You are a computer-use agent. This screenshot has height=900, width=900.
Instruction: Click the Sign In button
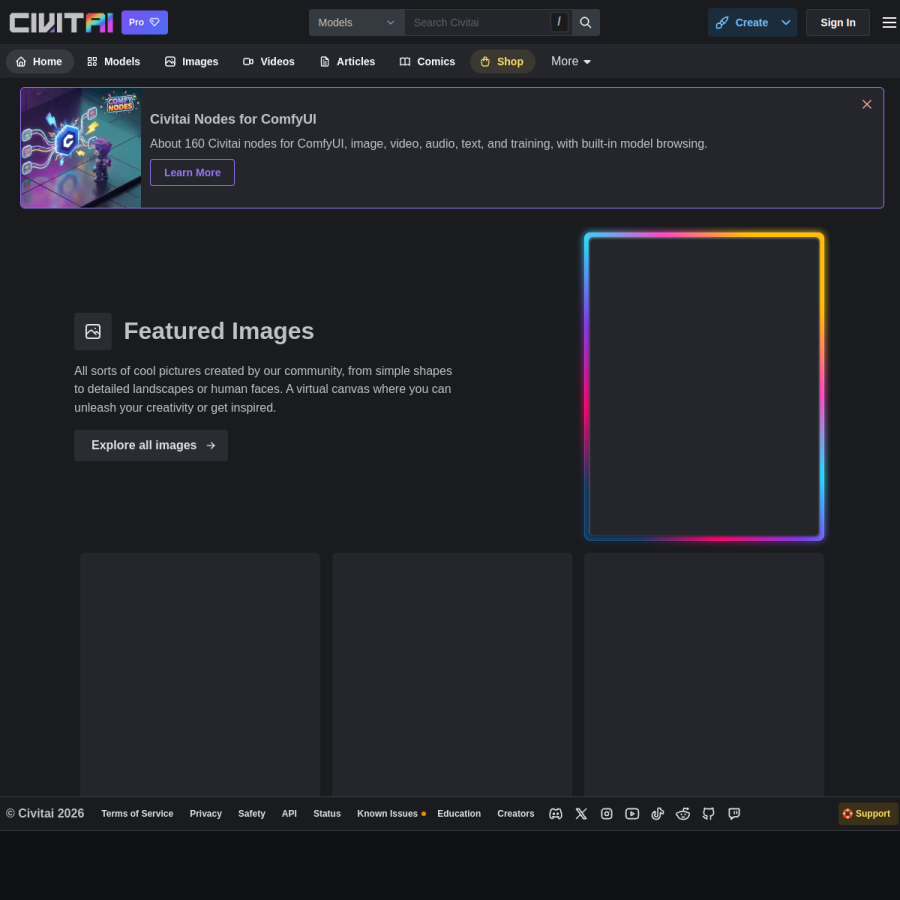837,22
